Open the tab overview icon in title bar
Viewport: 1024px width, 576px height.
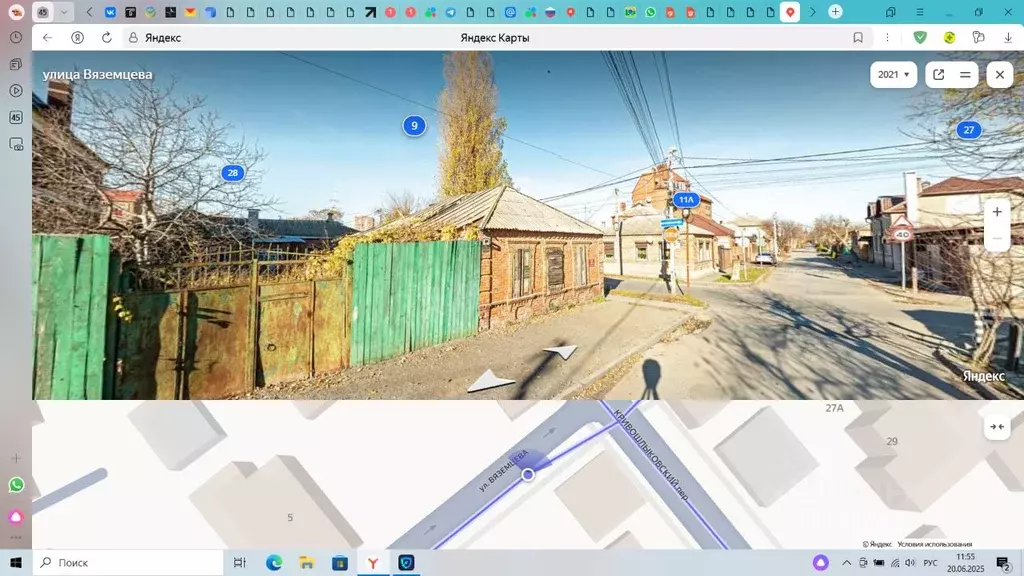click(x=891, y=12)
